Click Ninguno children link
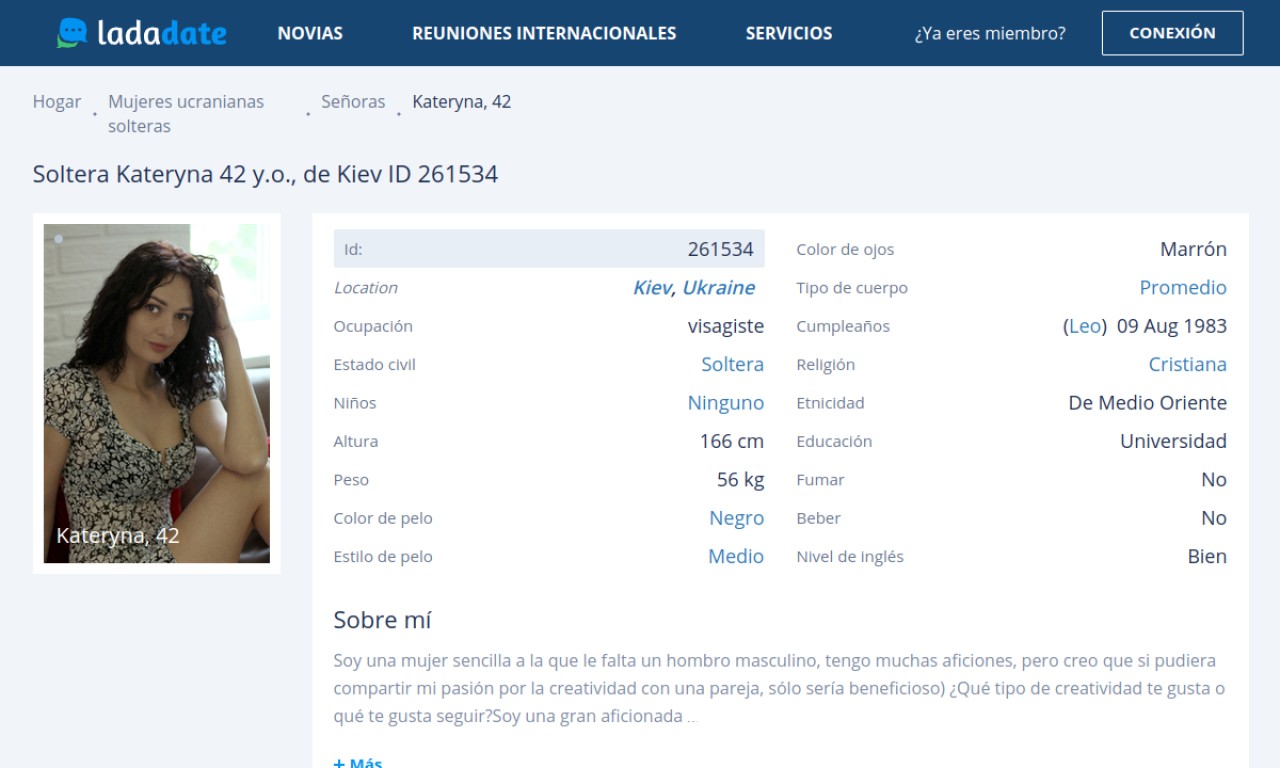Screen dimensions: 1280x768 [725, 403]
